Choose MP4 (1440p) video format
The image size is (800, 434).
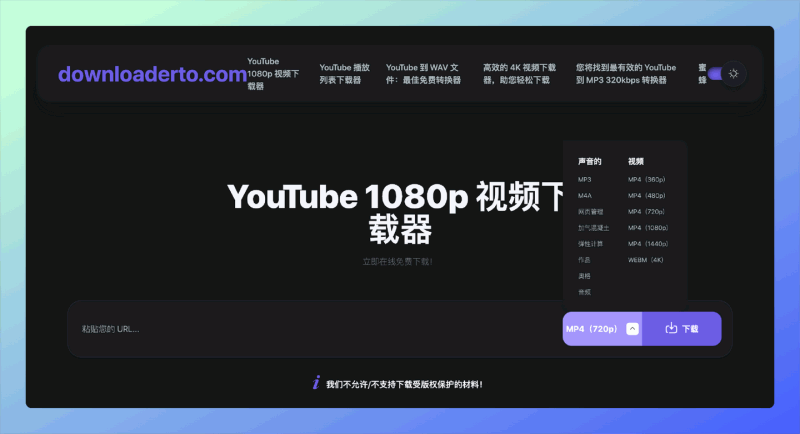pos(648,244)
